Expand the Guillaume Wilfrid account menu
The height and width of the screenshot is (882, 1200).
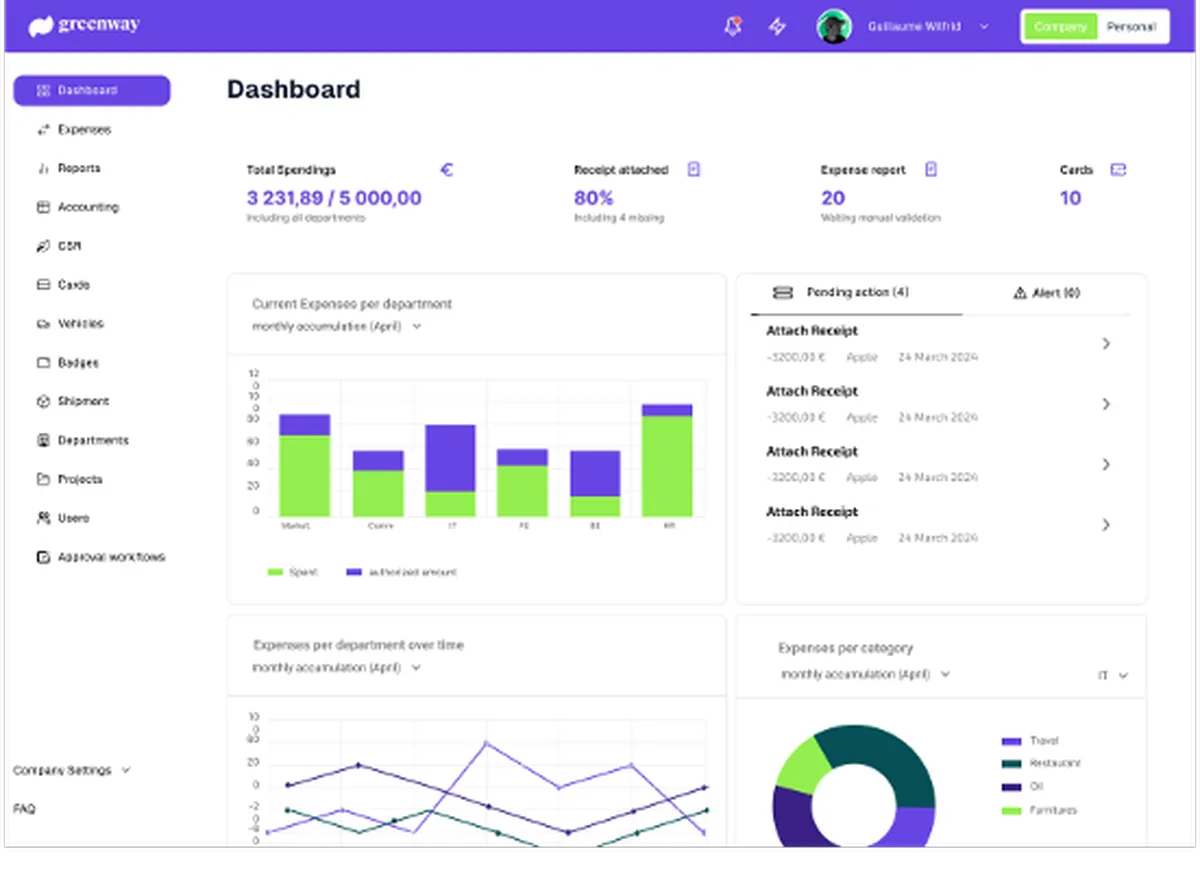pos(984,27)
